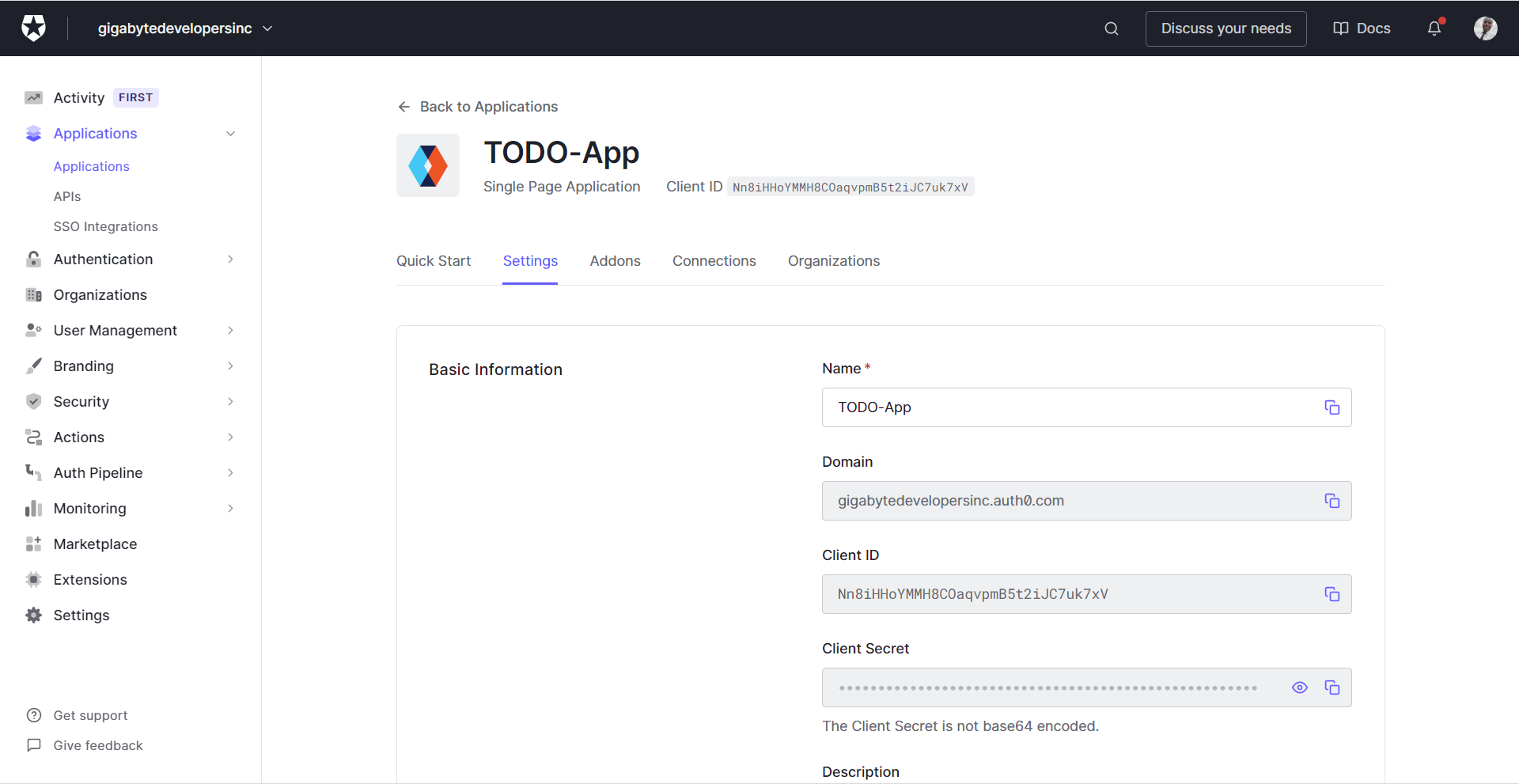Open the Docs link
This screenshot has height=784, width=1519.
coord(1362,28)
